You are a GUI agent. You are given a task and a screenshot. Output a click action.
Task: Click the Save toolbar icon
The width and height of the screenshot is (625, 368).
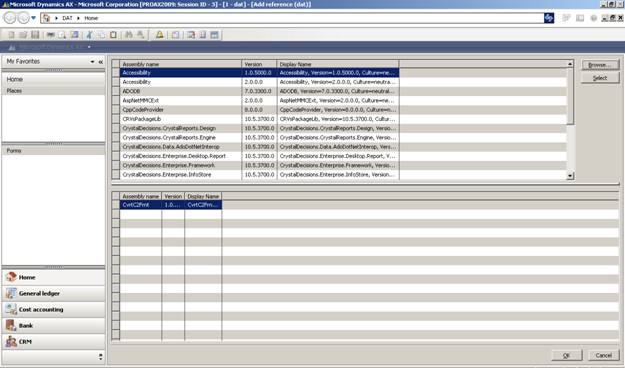click(35, 35)
